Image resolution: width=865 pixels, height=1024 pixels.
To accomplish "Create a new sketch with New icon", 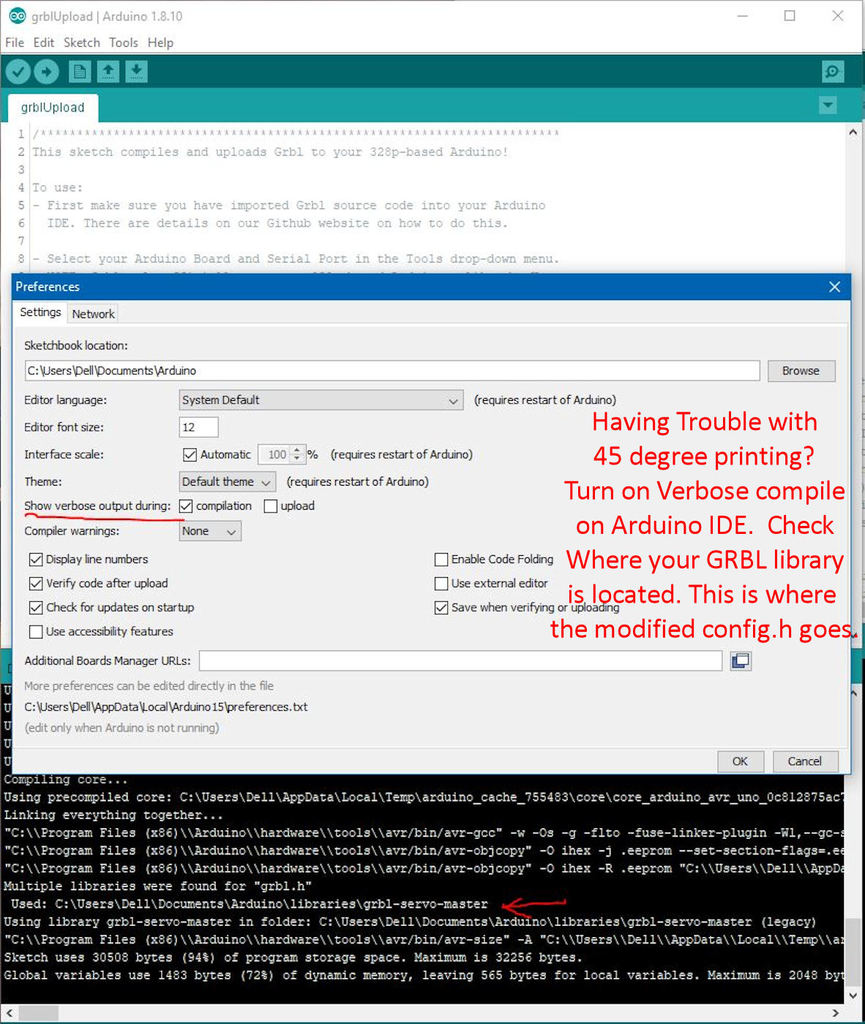I will click(x=79, y=71).
